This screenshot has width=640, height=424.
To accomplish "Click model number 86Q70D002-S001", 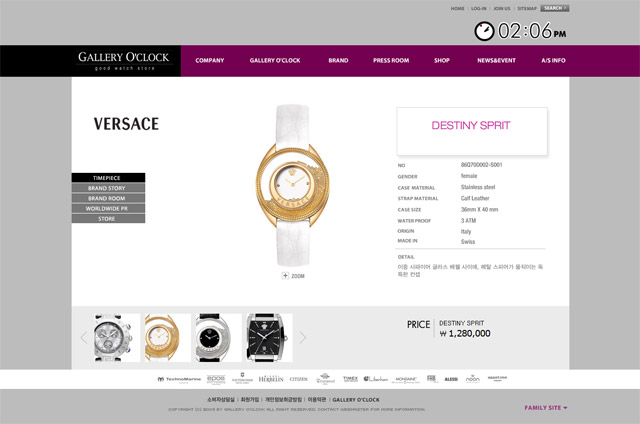I will tap(482, 165).
